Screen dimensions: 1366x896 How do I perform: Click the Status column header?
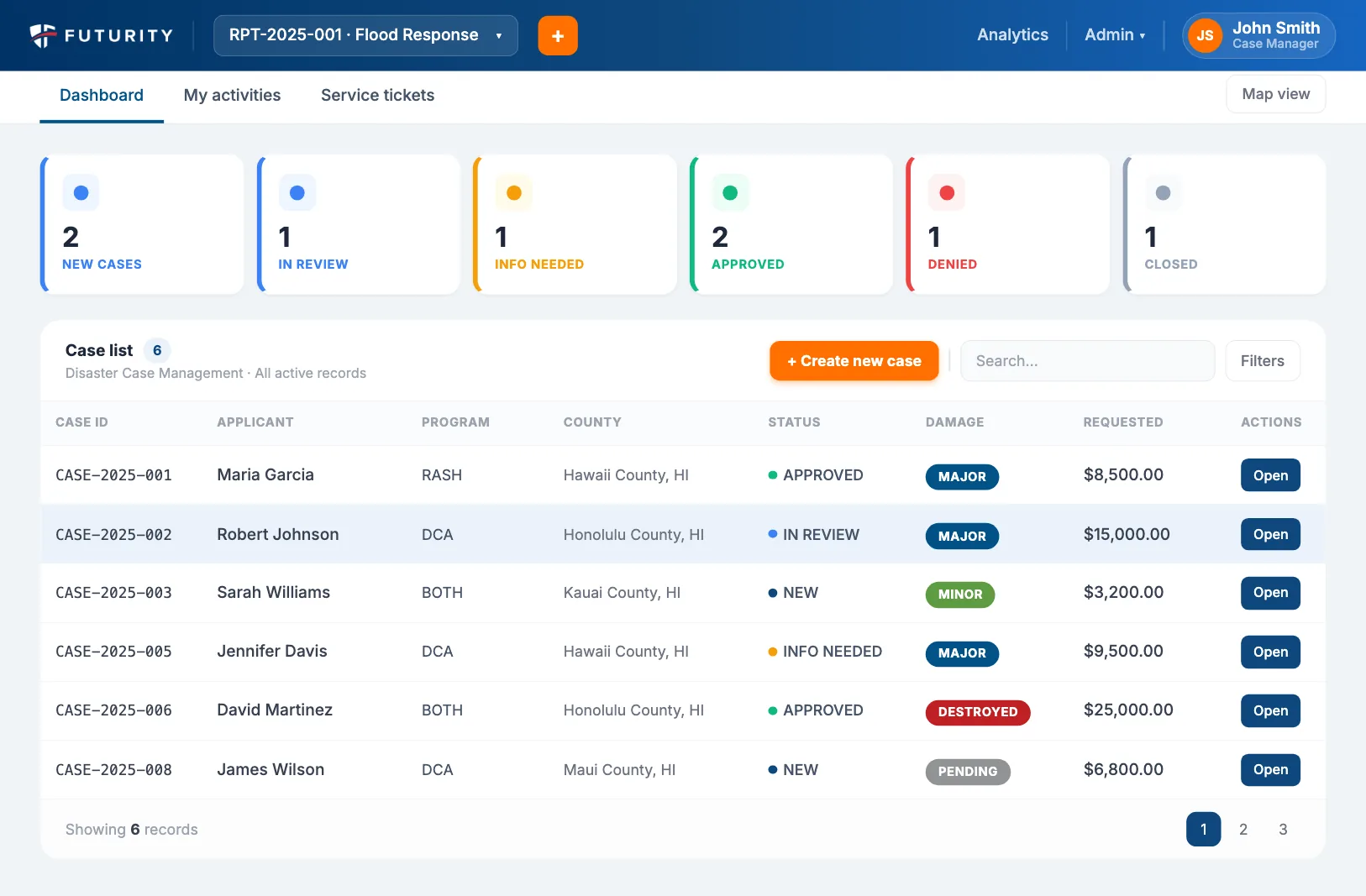[794, 422]
